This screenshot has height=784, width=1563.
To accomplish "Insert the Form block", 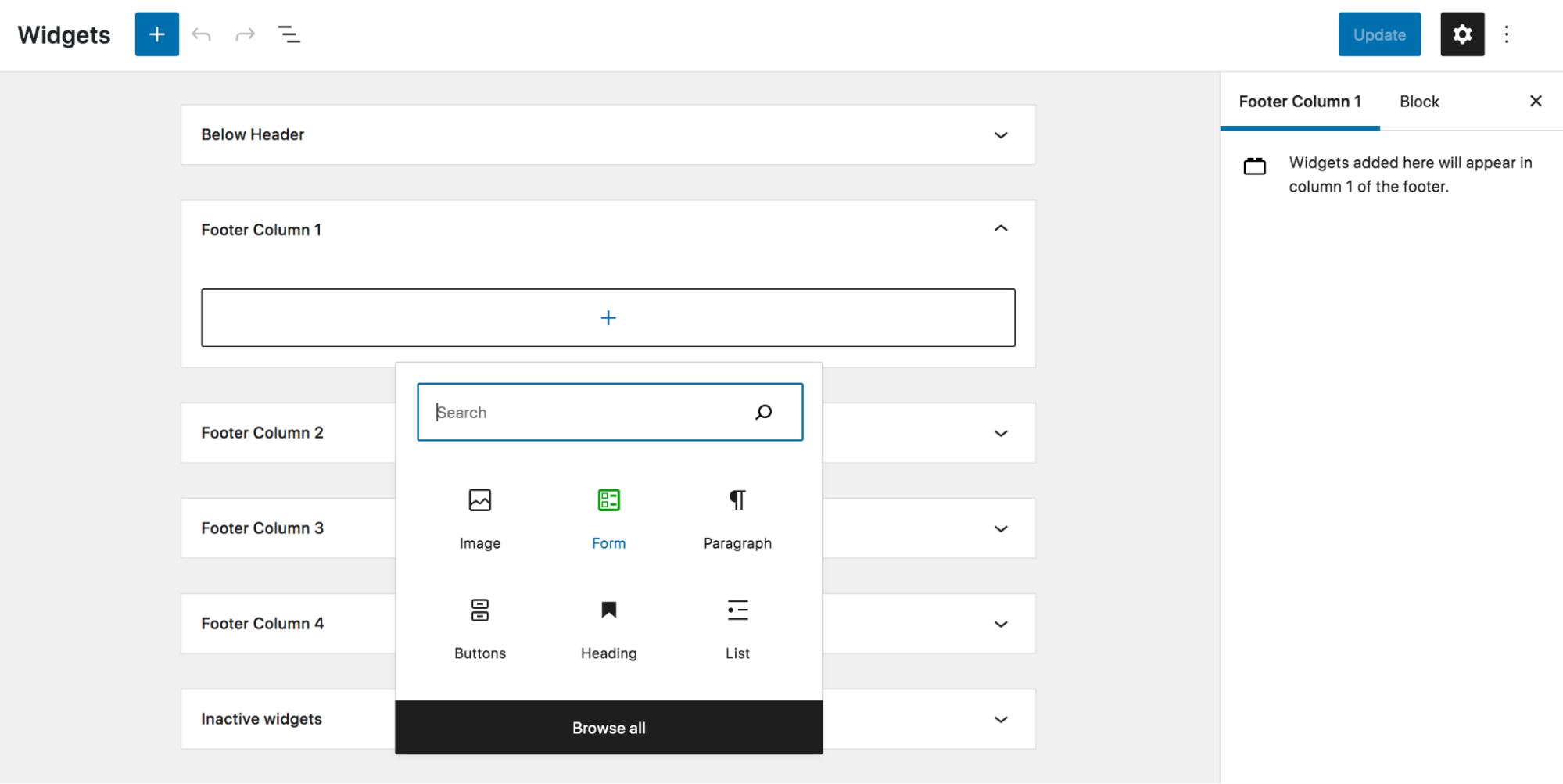I will click(x=609, y=520).
